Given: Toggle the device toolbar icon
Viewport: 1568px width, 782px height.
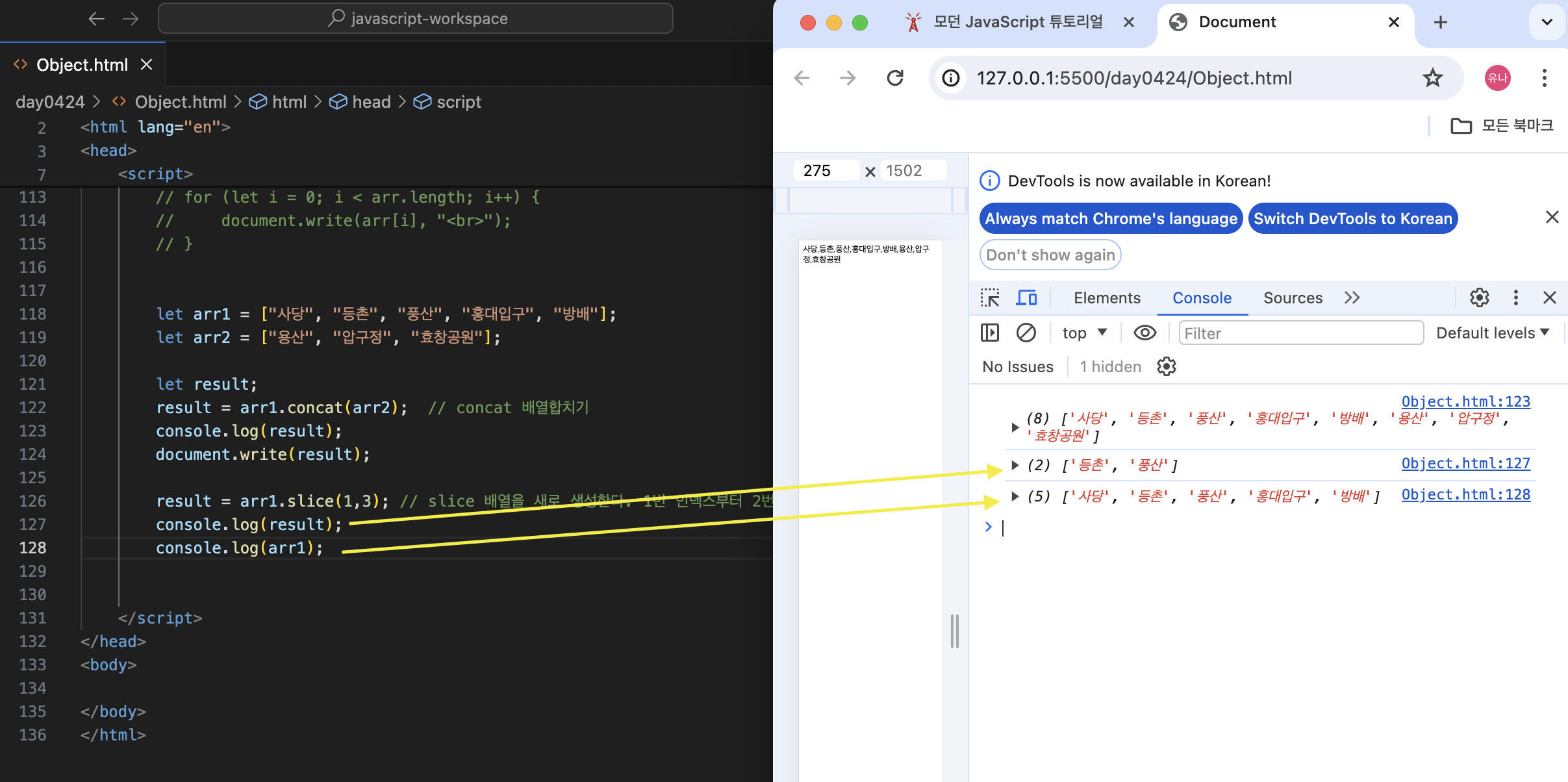Looking at the screenshot, I should click(1026, 298).
